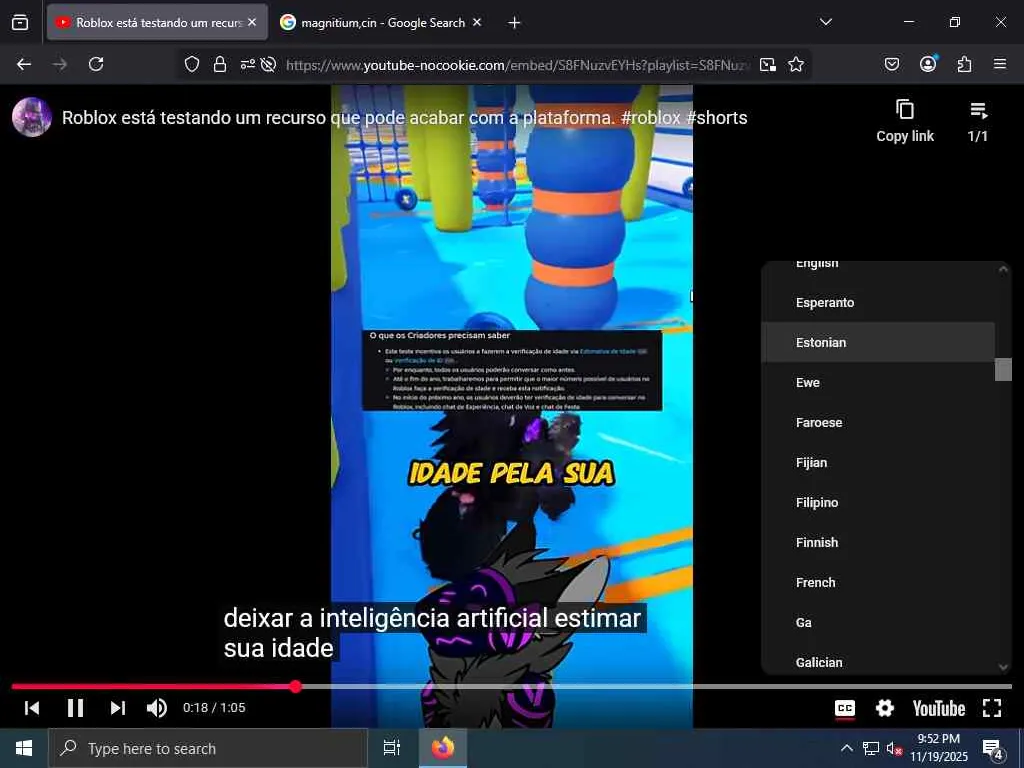Mute the video volume speaker
Screen dimensions: 1024x768
pyautogui.click(x=157, y=708)
